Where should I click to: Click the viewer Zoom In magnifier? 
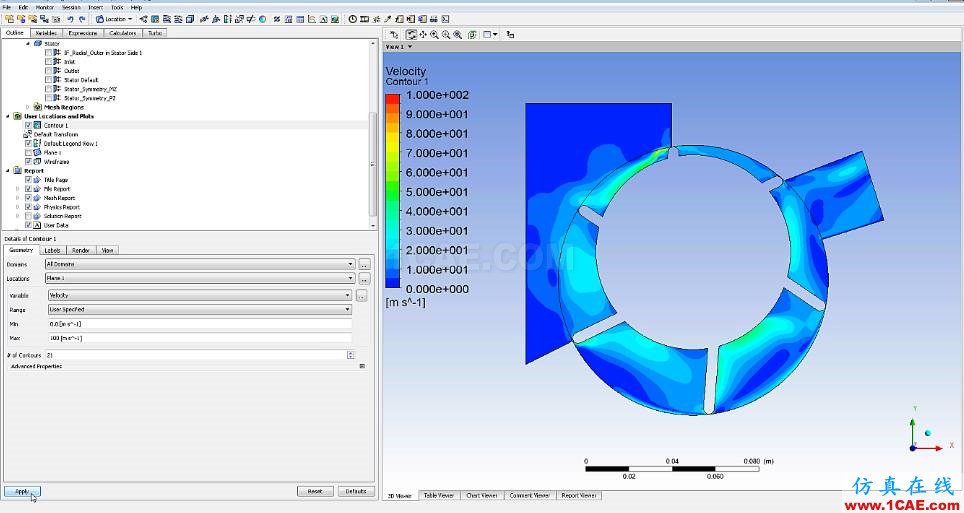[434, 35]
